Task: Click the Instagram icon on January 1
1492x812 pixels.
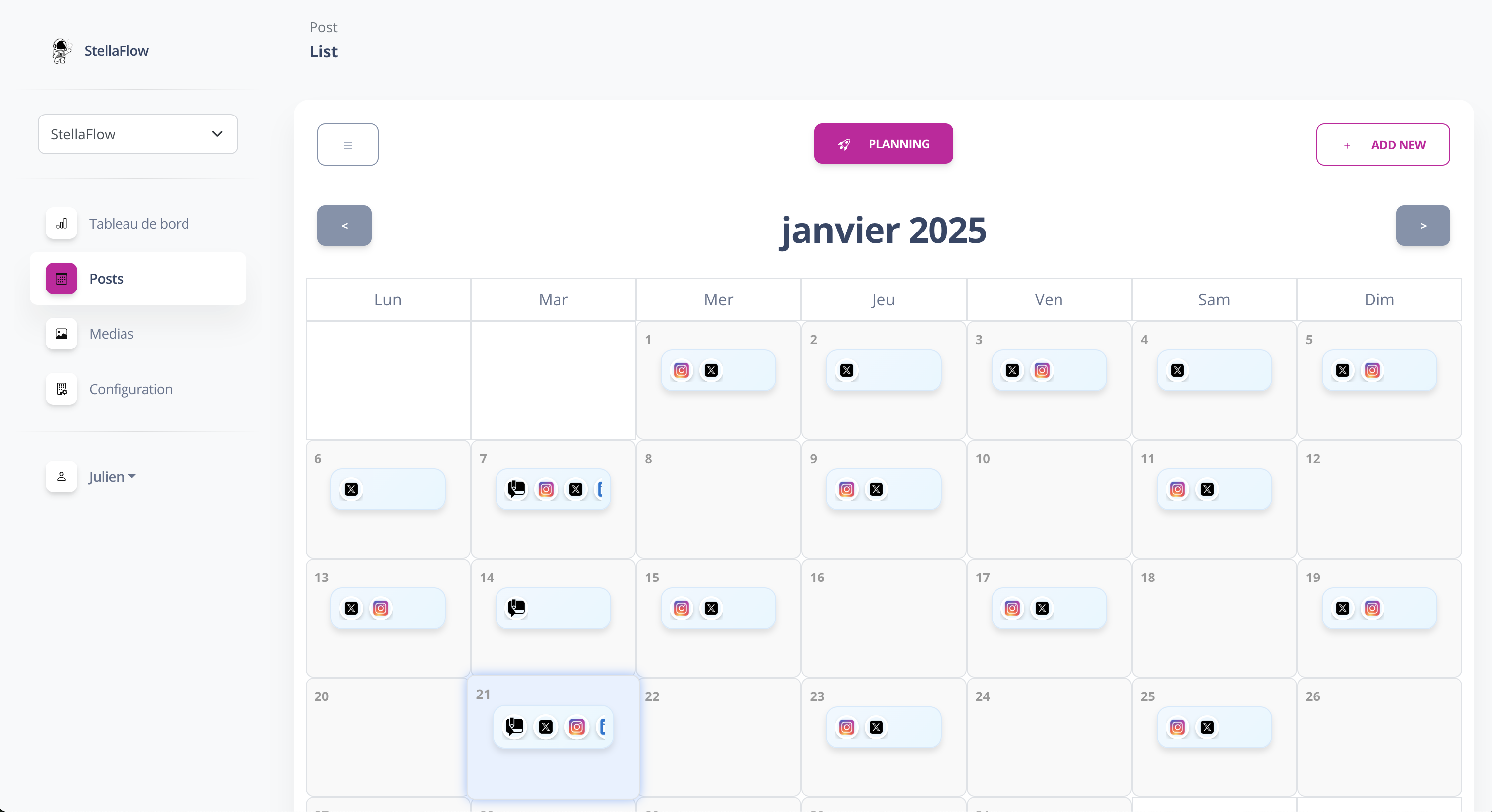Action: [681, 370]
